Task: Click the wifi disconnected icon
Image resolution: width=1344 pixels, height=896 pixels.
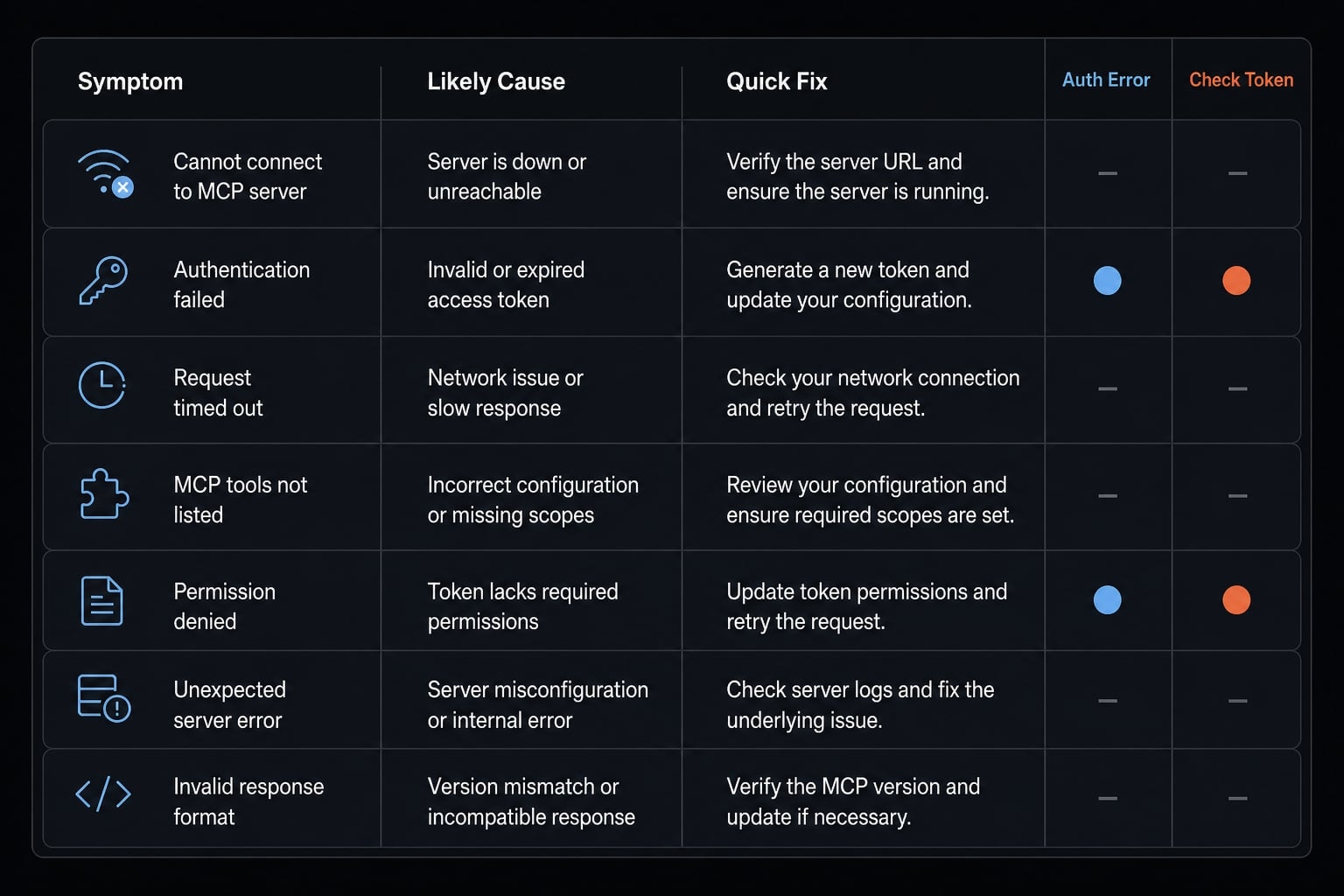Action: [105, 173]
